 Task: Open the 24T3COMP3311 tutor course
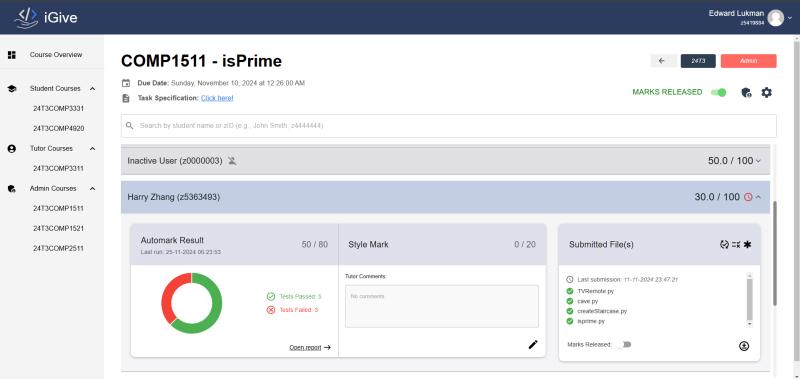tap(58, 168)
